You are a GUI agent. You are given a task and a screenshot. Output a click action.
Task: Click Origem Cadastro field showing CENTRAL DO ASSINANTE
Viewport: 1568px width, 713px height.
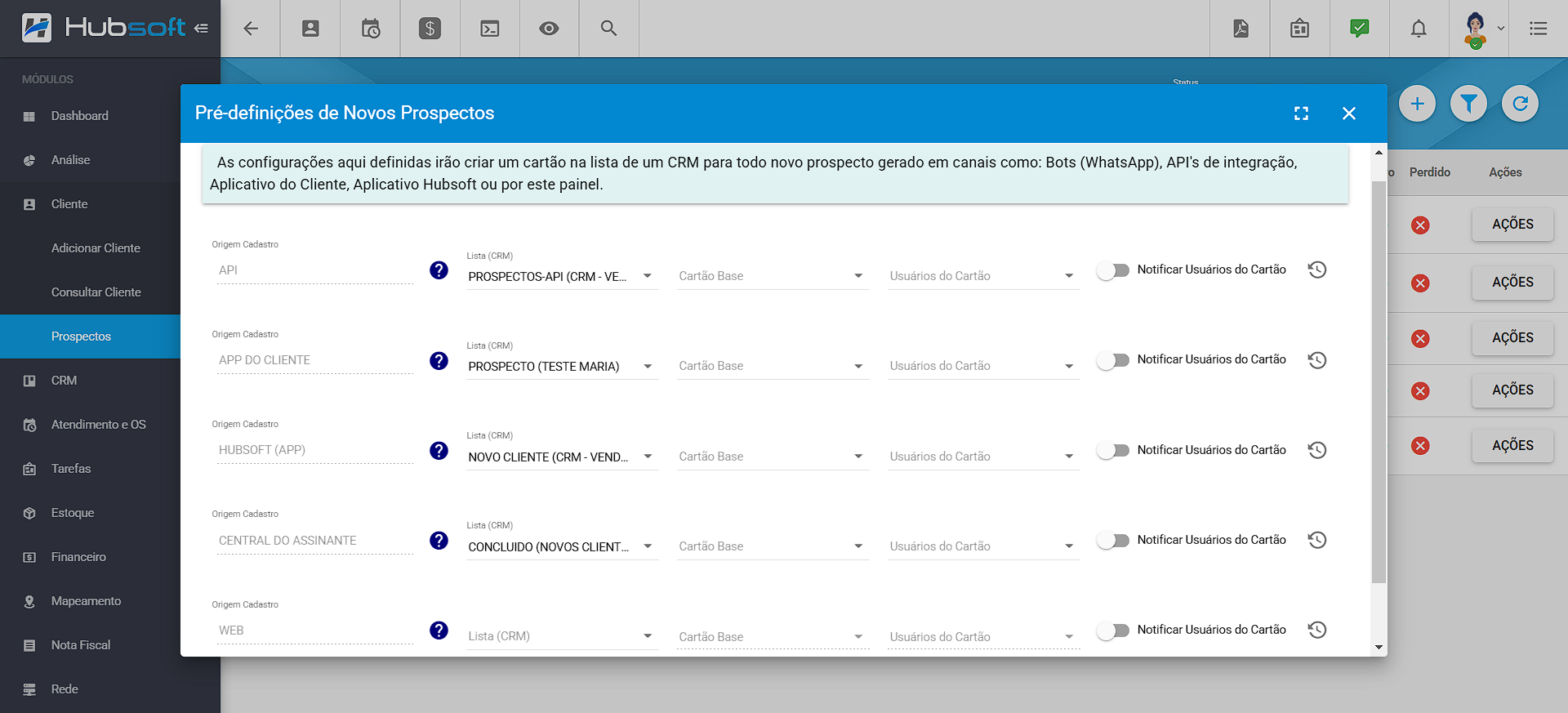point(315,541)
